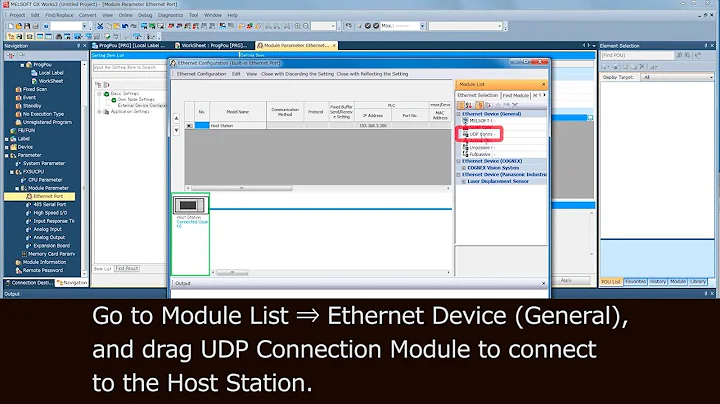Switch to ProgPou Local Label tab
Viewport: 720px width, 404px height.
pyautogui.click(x=129, y=45)
